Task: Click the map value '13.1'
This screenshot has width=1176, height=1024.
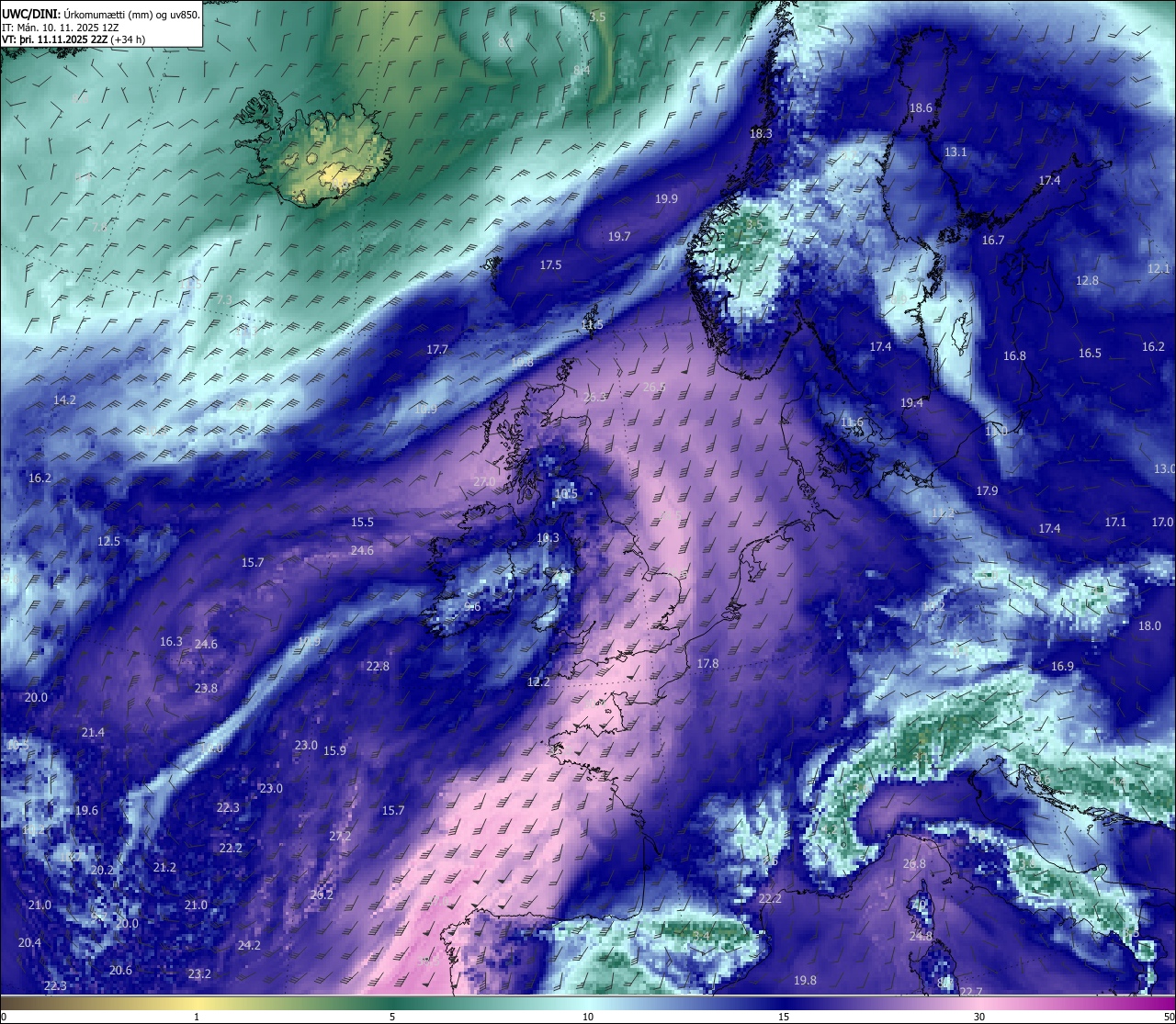Action: (955, 152)
